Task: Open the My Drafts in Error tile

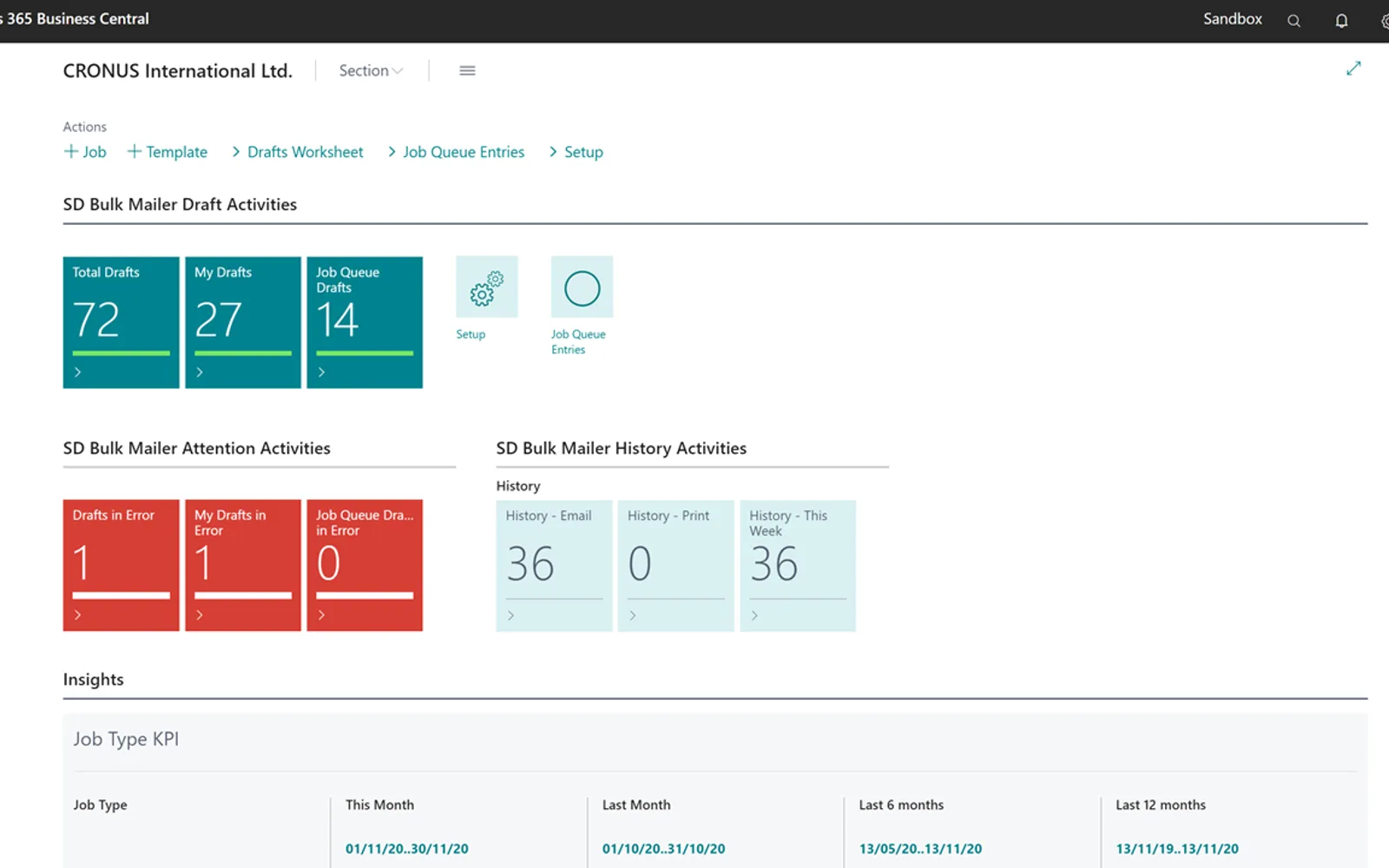Action: point(243,565)
